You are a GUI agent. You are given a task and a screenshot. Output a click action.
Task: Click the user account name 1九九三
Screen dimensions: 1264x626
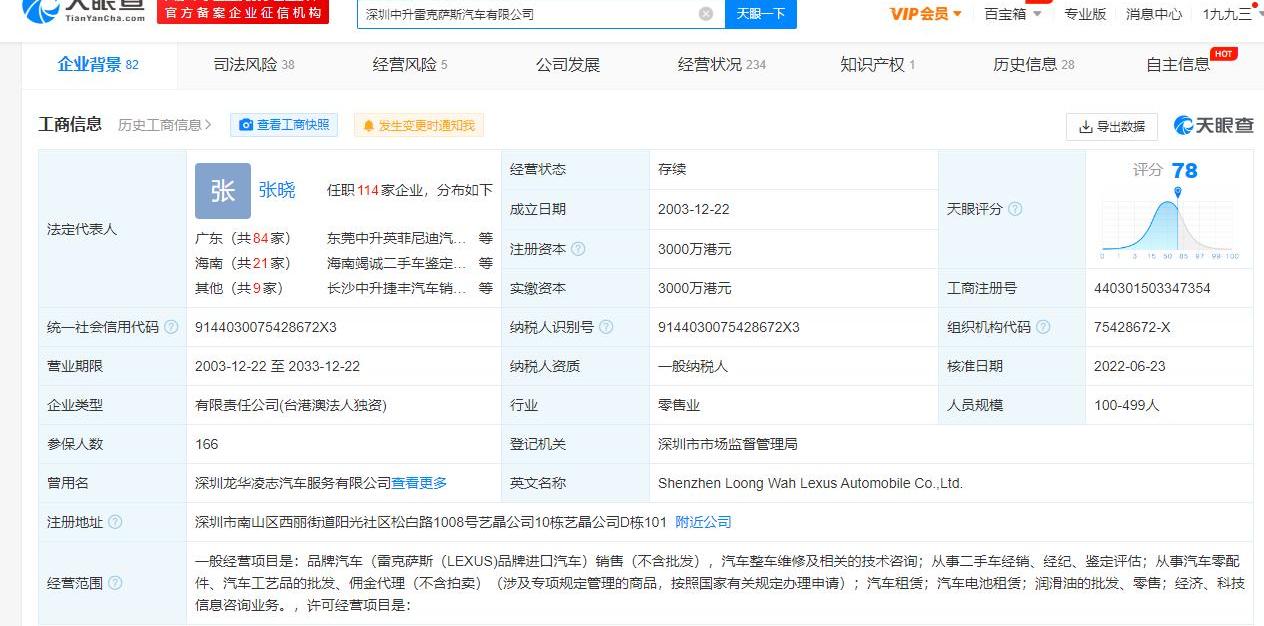coord(1227,14)
